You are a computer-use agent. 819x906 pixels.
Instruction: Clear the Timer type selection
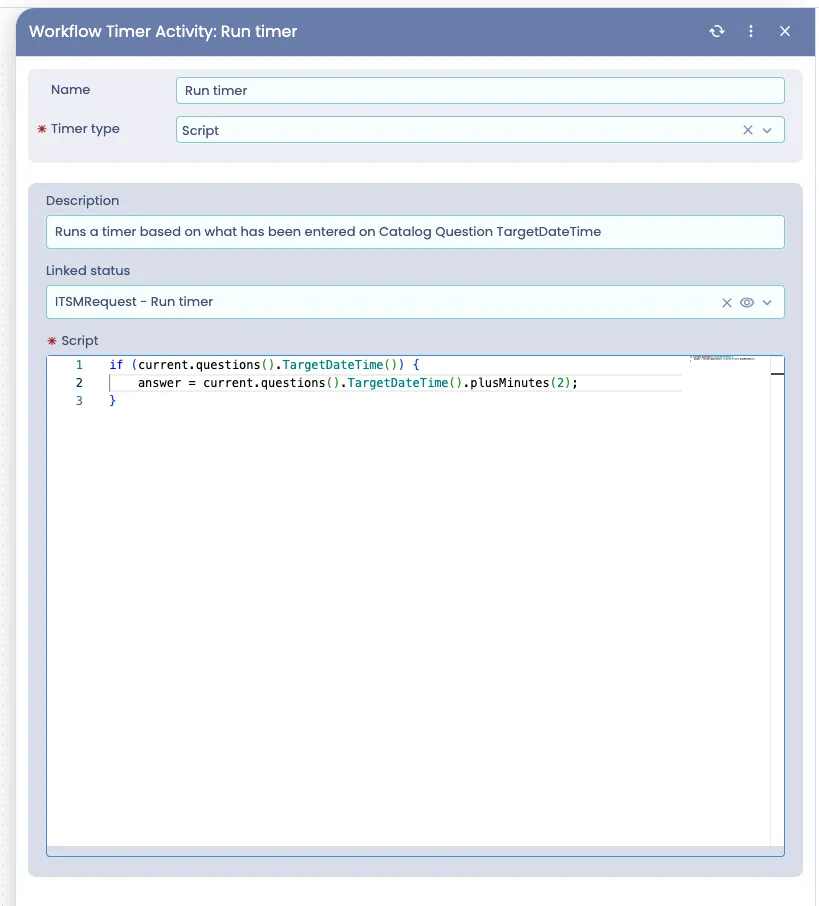click(x=747, y=130)
